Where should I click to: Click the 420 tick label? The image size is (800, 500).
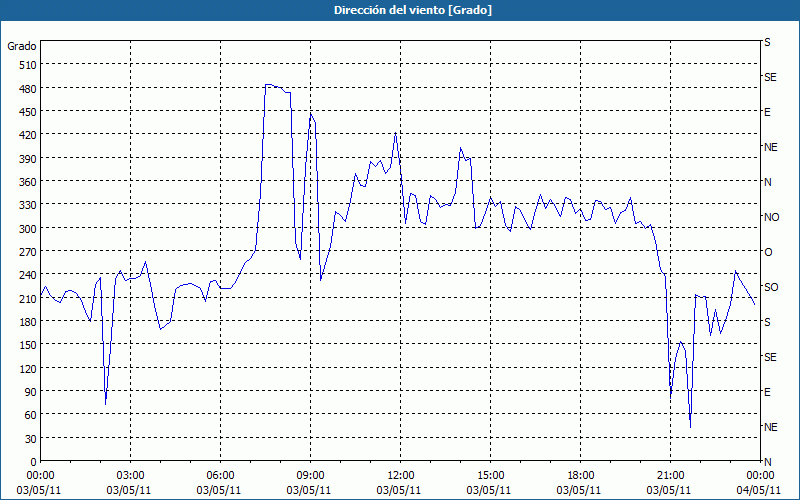click(28, 135)
